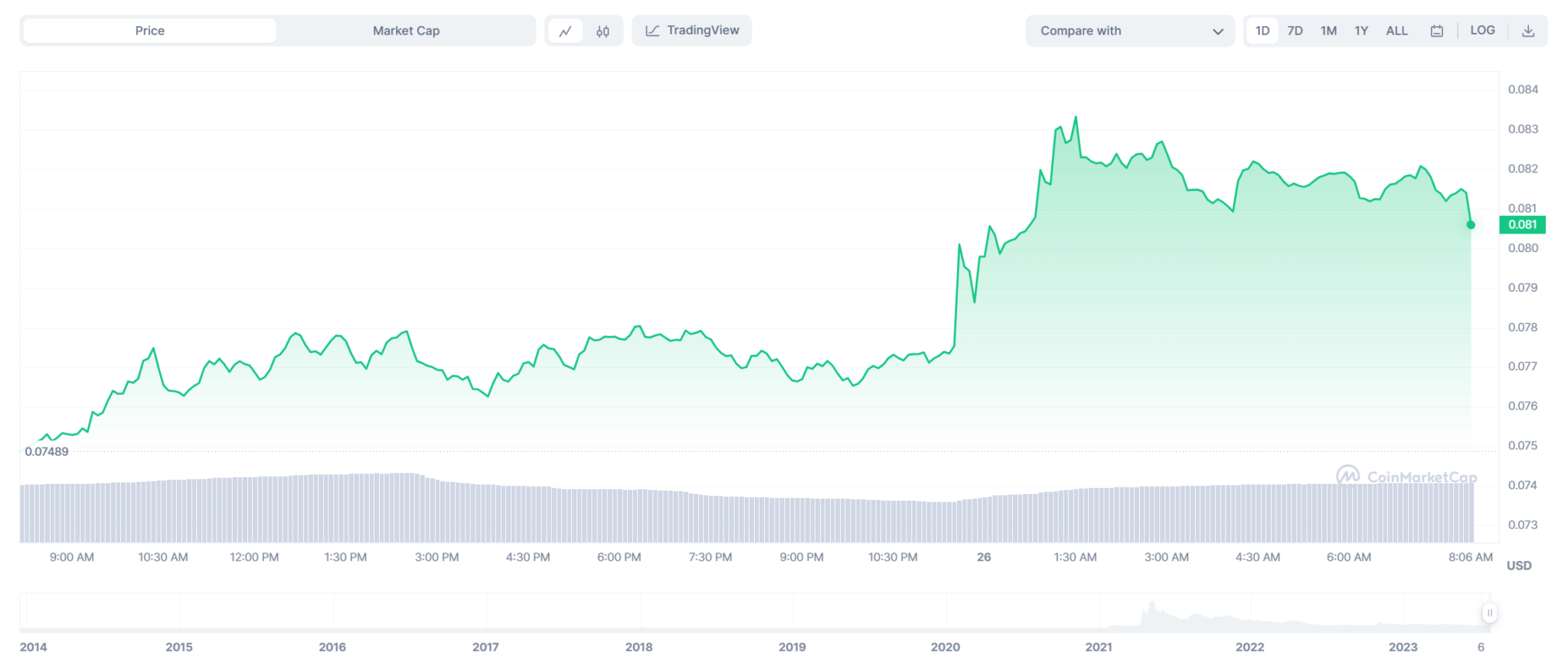This screenshot has width=1568, height=670.
Task: Click the 0.084 price axis label
Action: (1523, 90)
